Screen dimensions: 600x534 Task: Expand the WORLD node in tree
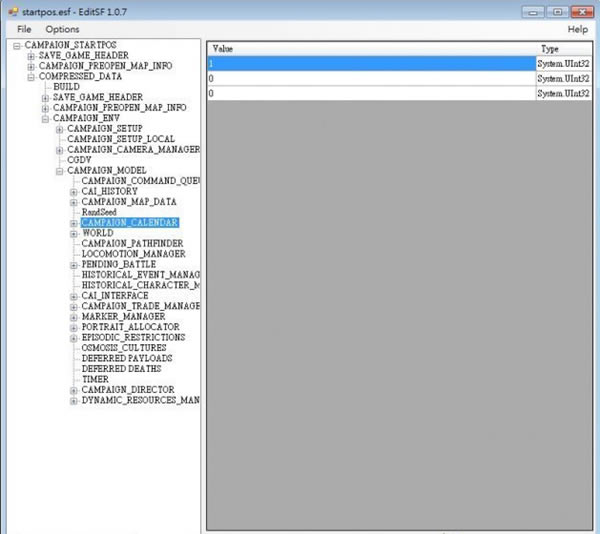74,233
